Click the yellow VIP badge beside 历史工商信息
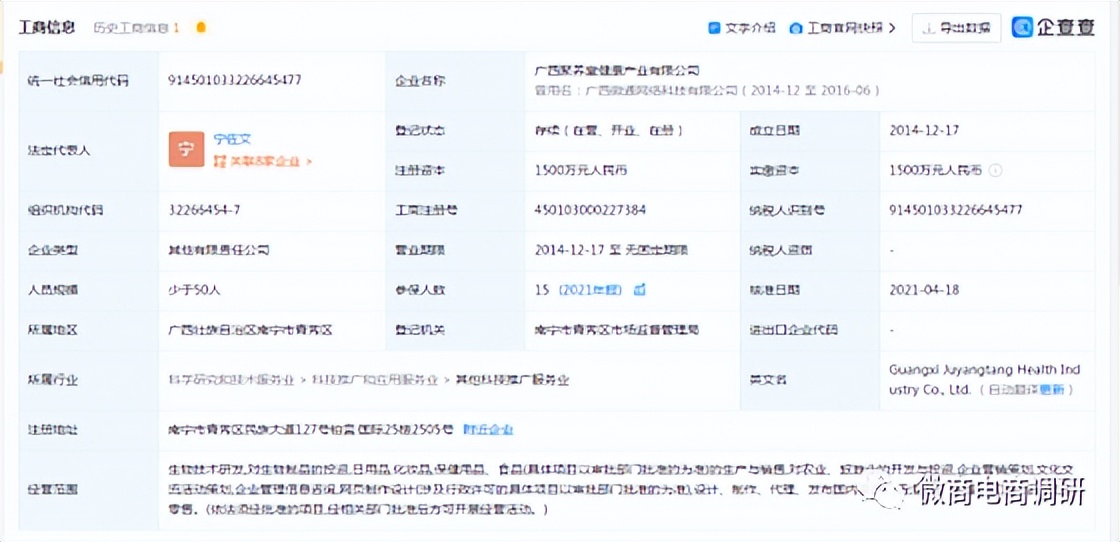The height and width of the screenshot is (542, 1120). click(201, 28)
